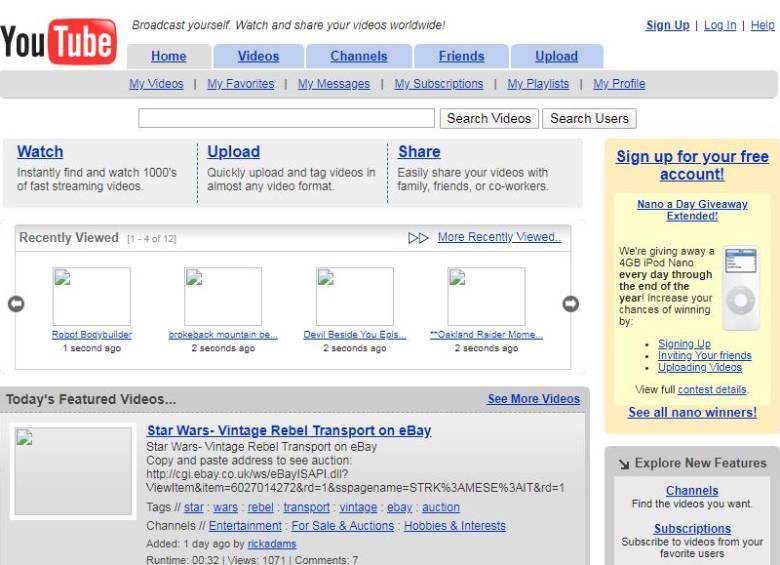Click Uploading Videos bullet link
Image resolution: width=780 pixels, height=565 pixels.
[699, 368]
